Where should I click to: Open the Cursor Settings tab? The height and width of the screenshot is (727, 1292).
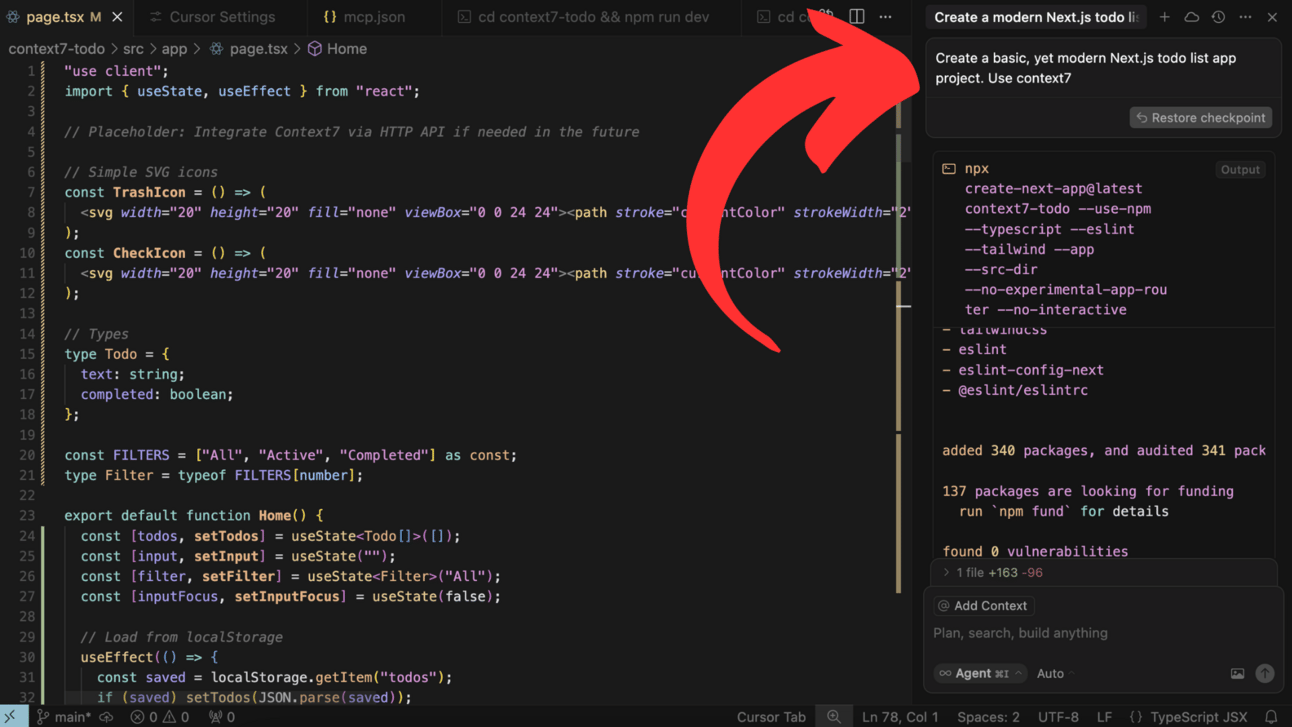pos(212,17)
